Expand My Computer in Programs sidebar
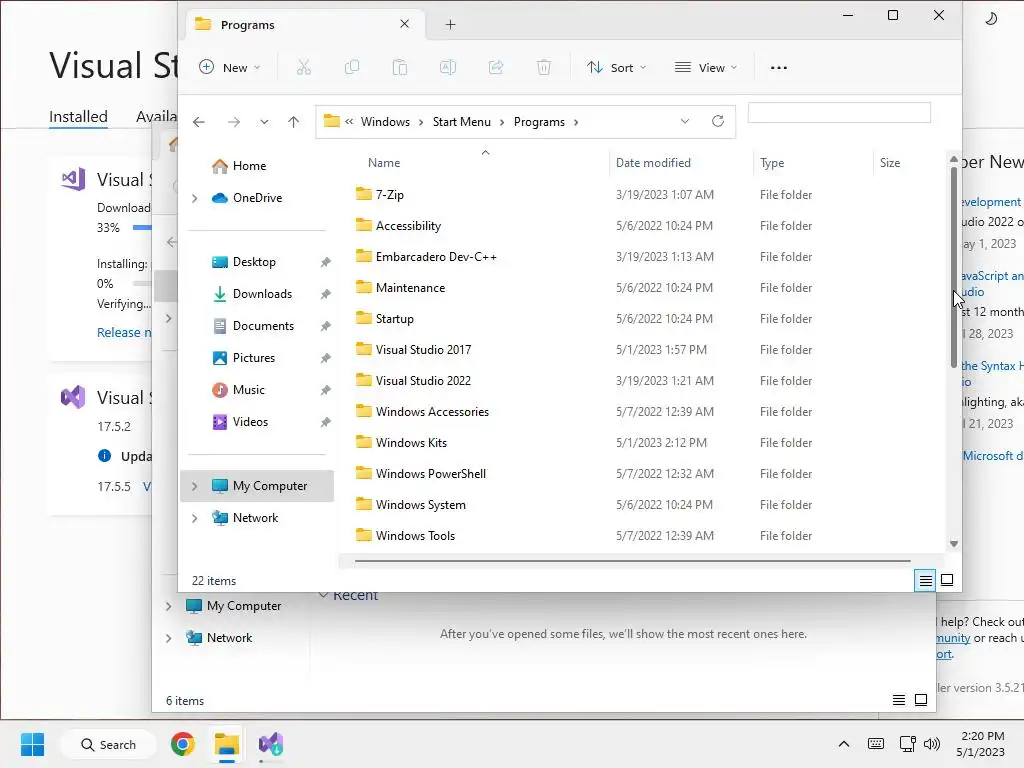Viewport: 1024px width, 768px height. [194, 486]
